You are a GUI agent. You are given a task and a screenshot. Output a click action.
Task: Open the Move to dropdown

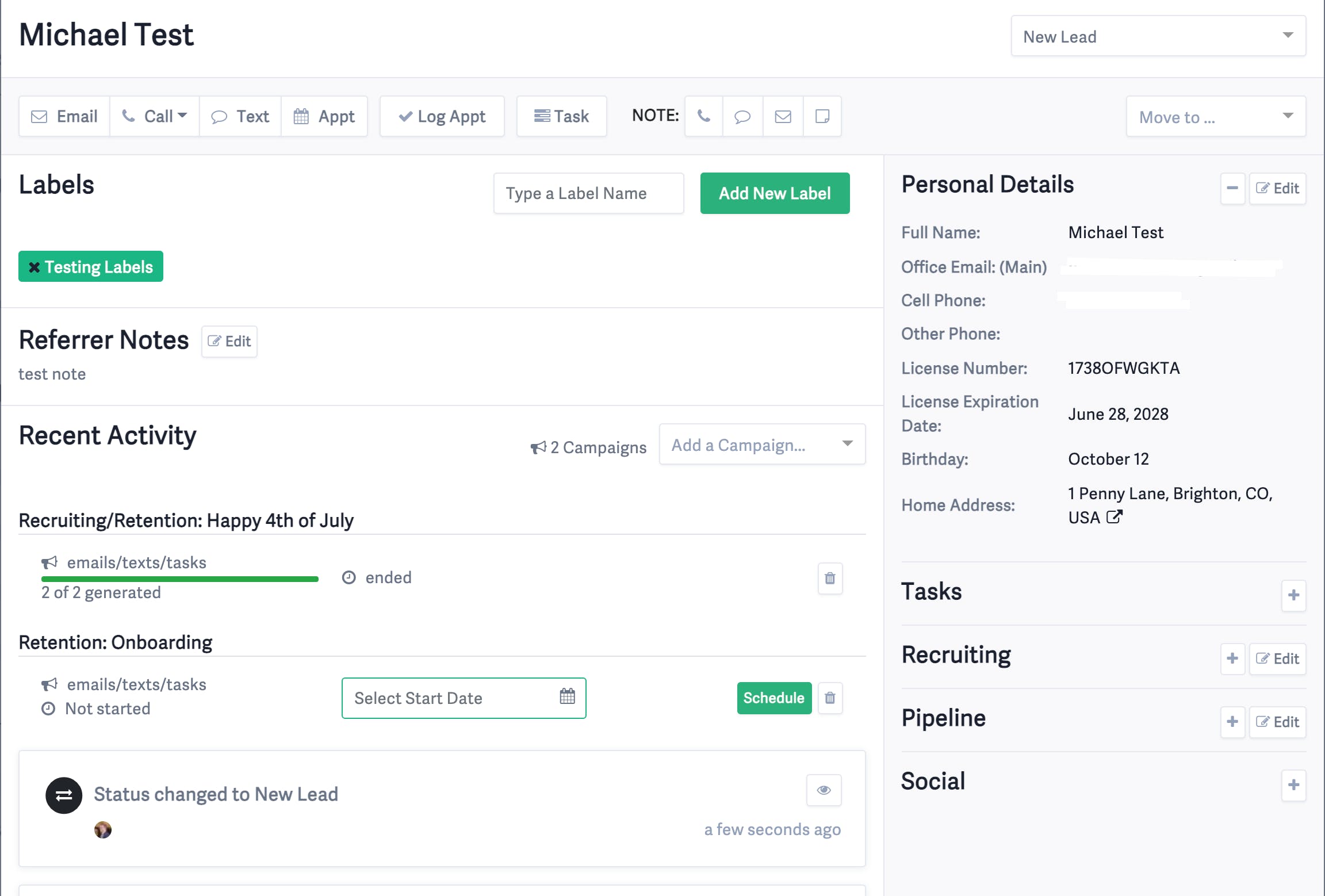1216,117
